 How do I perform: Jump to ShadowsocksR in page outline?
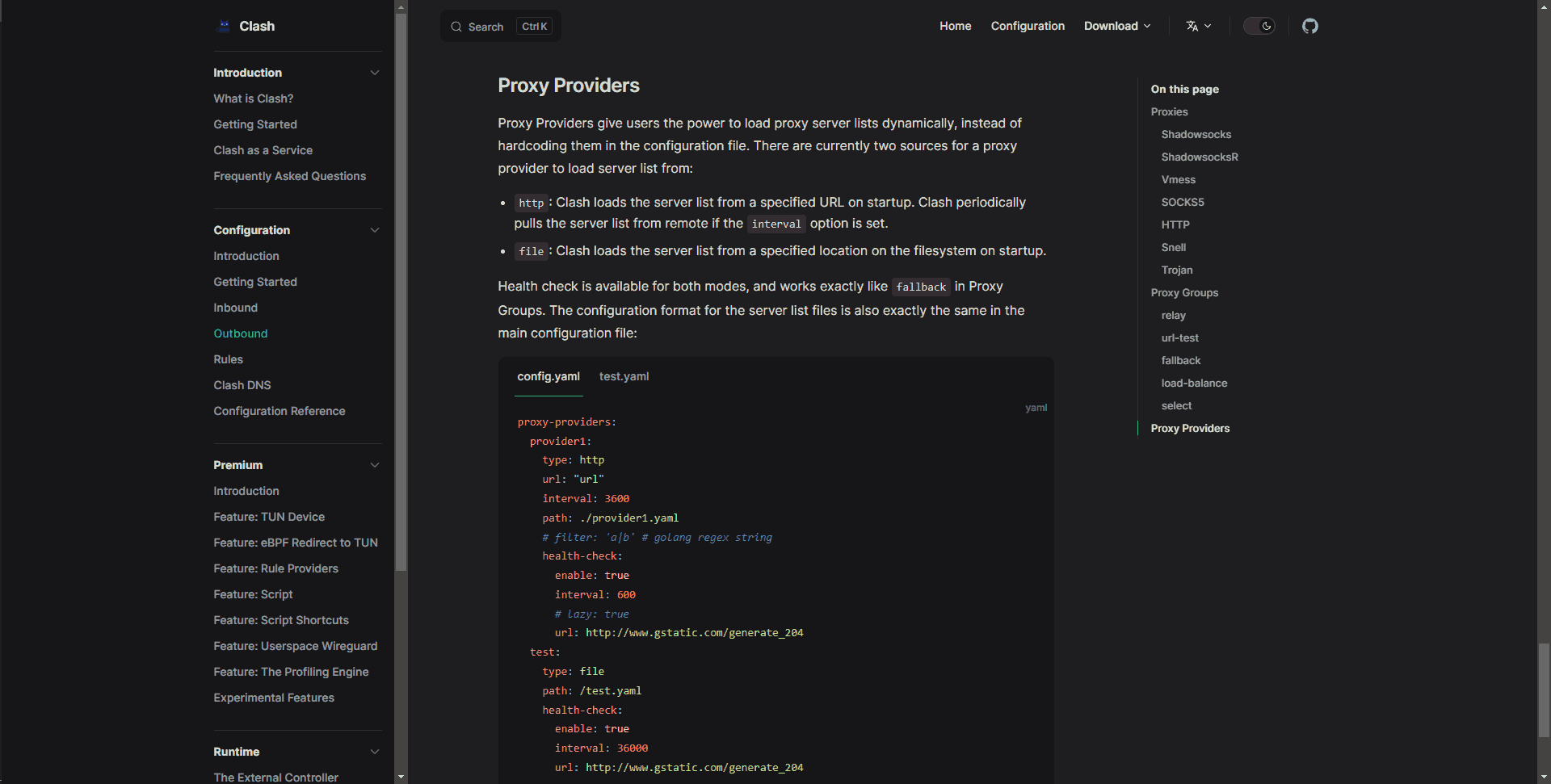(x=1200, y=157)
